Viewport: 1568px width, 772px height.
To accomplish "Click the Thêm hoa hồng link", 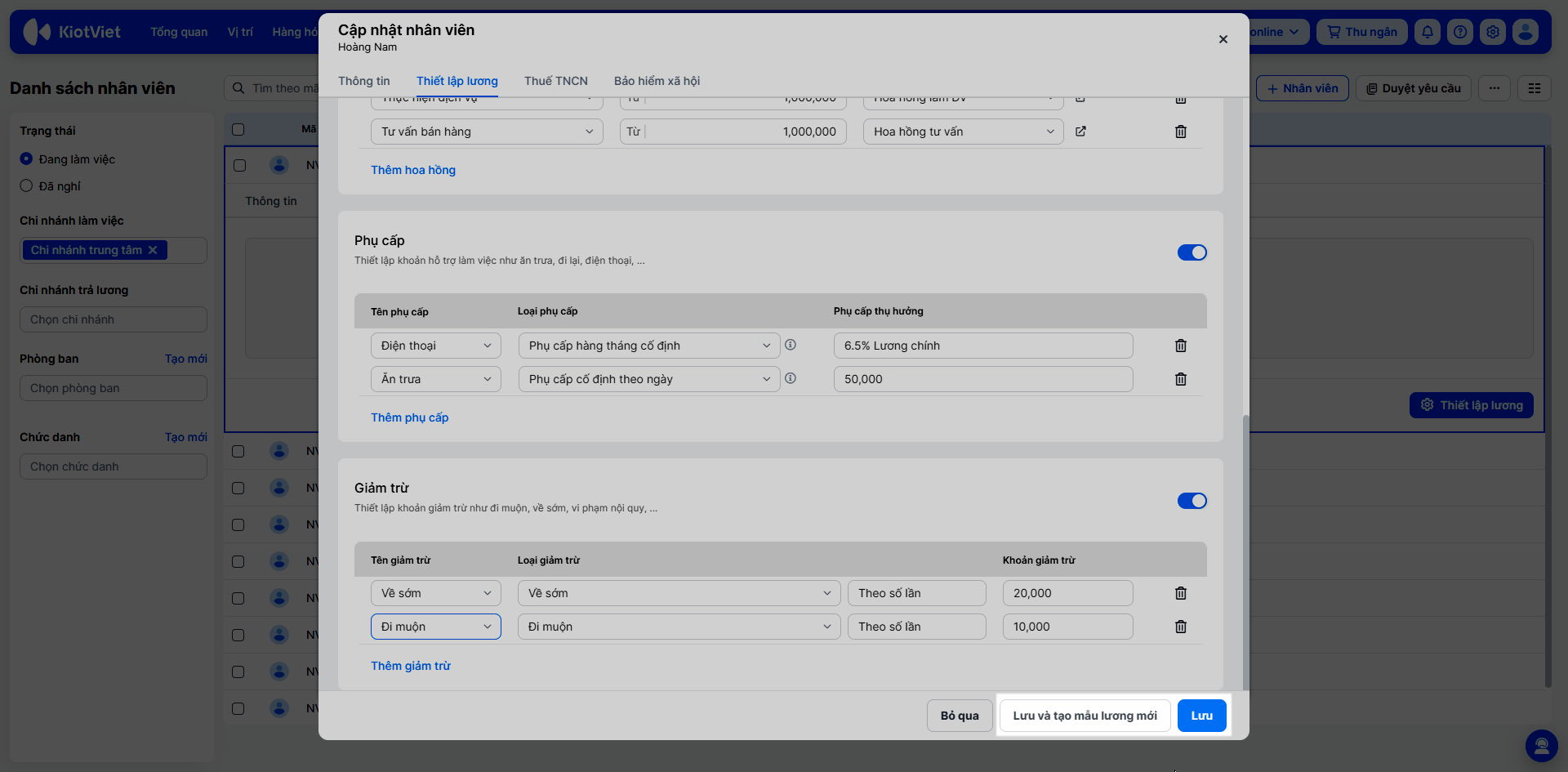I will click(413, 170).
